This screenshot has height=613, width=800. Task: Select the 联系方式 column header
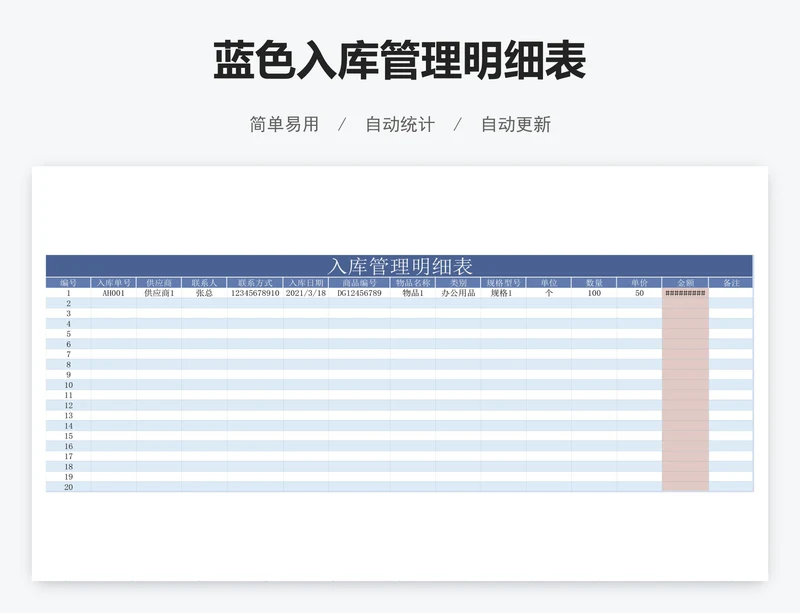tap(255, 283)
